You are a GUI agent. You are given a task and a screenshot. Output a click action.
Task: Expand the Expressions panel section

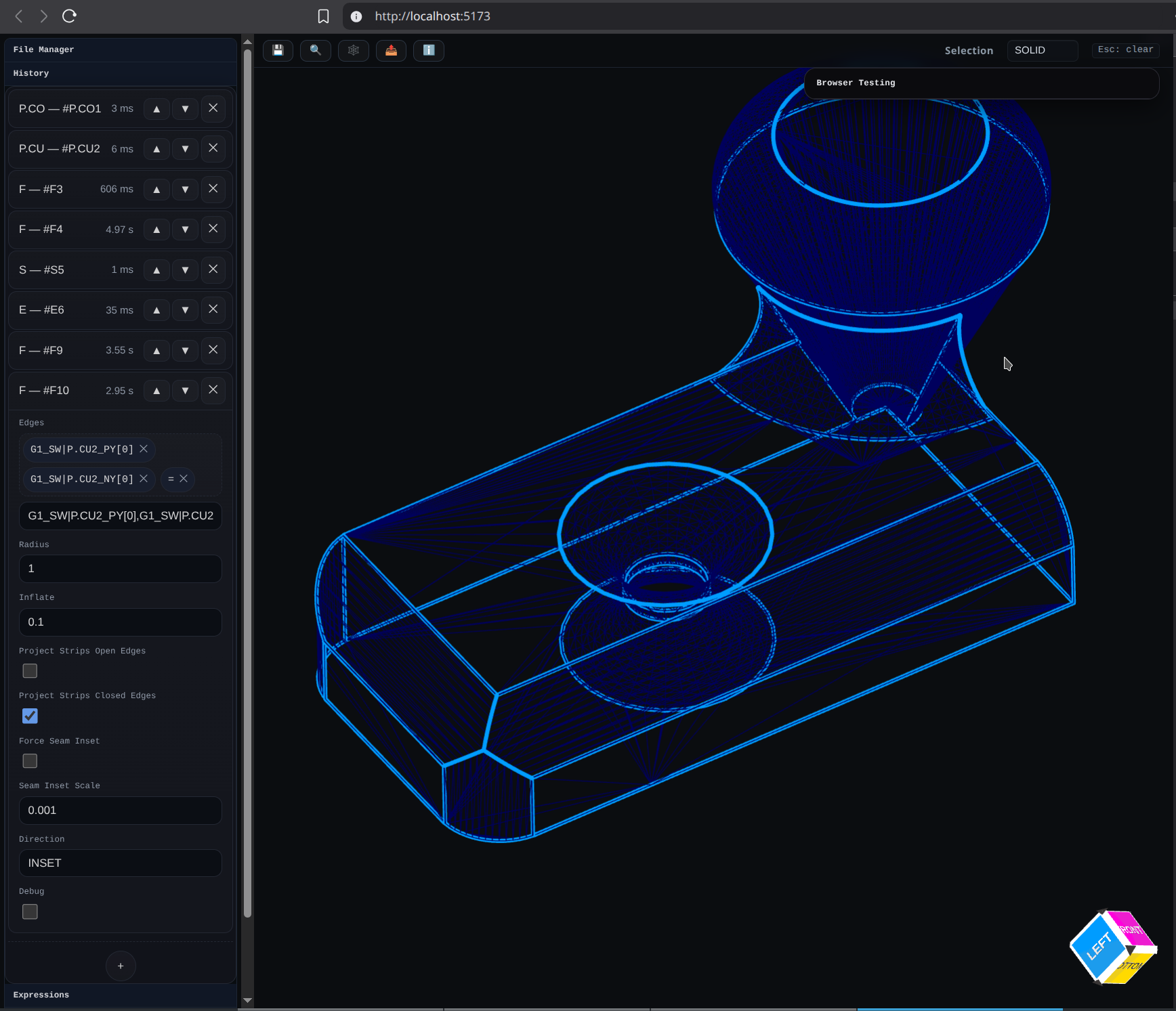click(41, 995)
